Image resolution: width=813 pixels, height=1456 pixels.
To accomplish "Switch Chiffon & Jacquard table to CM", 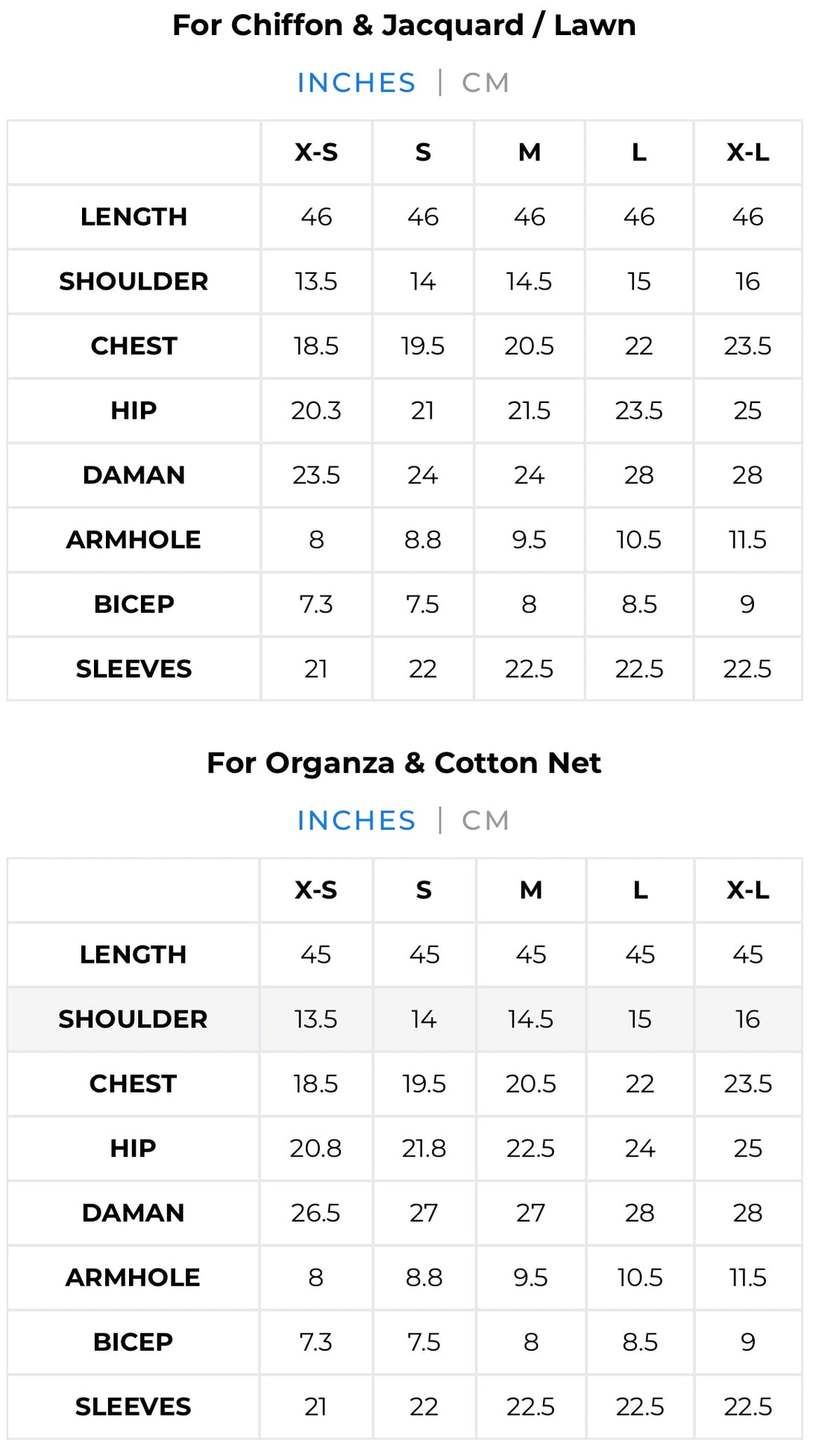I will [x=486, y=83].
